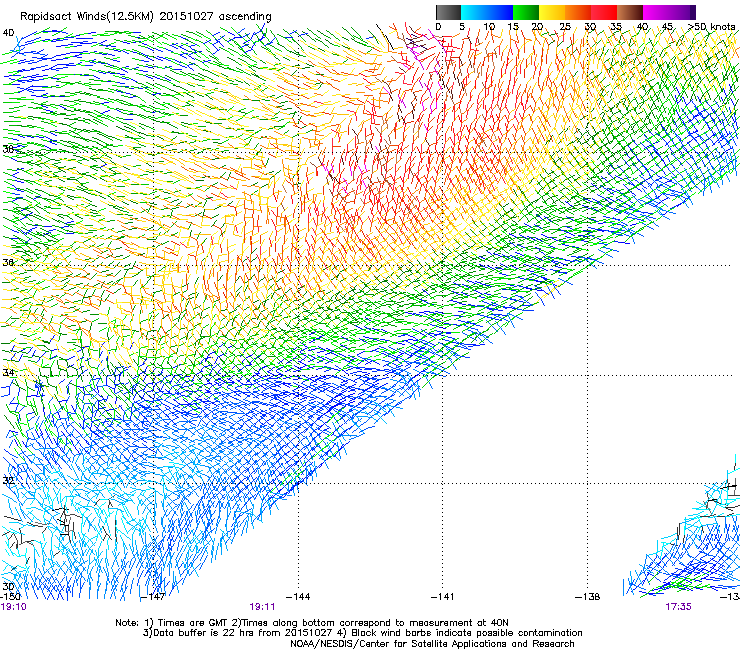Image resolution: width=740 pixels, height=650 pixels.
Task: Click longitude label '-144' on the bottom axis
Action: 298,596
